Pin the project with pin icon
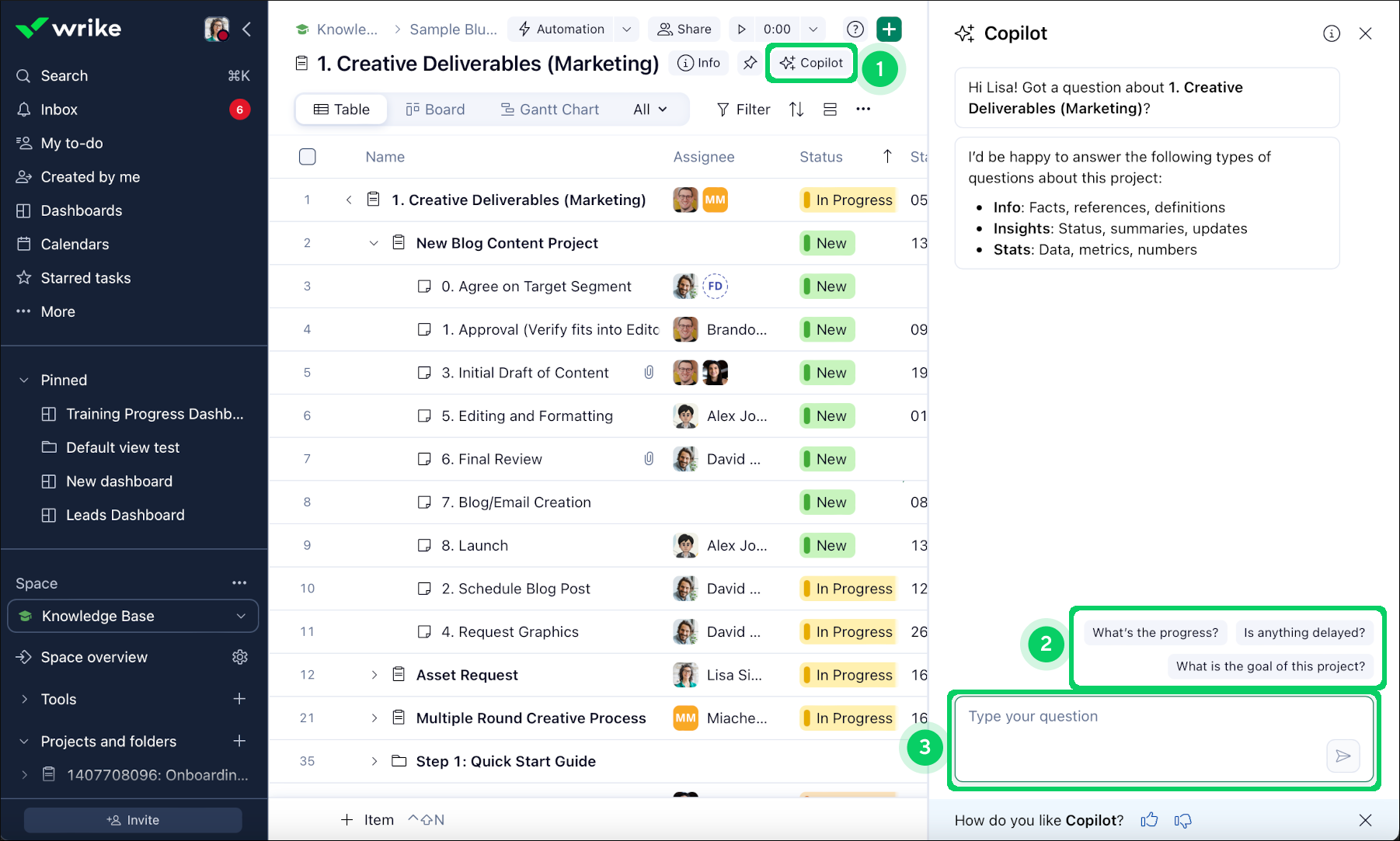The width and height of the screenshot is (1400, 841). [750, 63]
